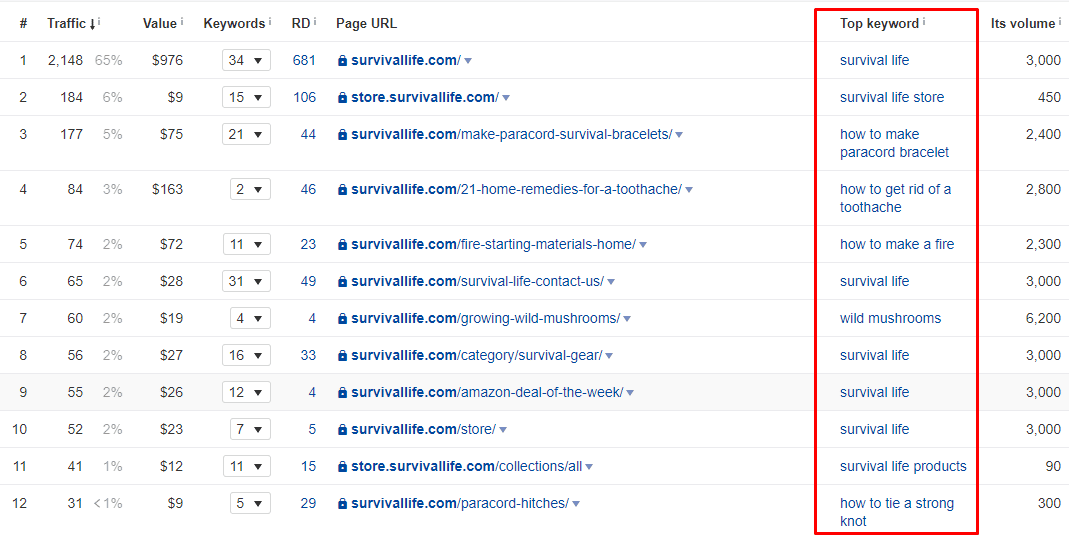
Task: Expand arrow after make-paracord-survival-bracelets URL
Action: pyautogui.click(x=679, y=135)
